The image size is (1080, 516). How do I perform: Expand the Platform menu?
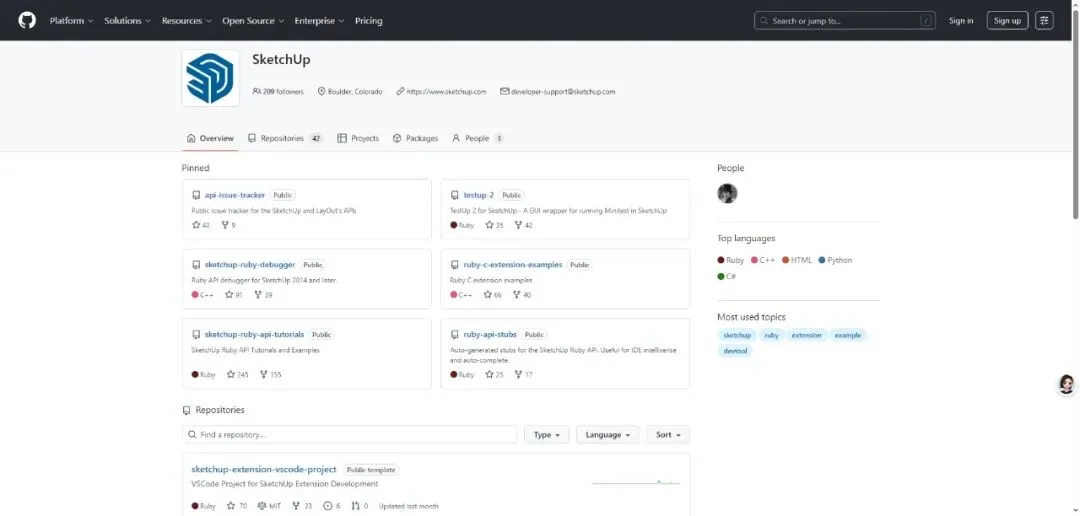tap(72, 21)
